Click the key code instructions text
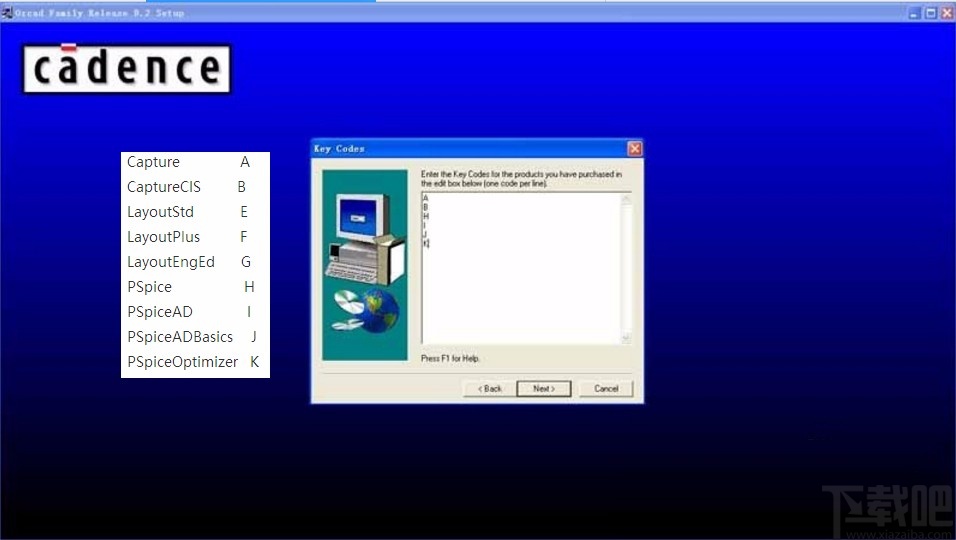The image size is (956, 540). [521, 179]
